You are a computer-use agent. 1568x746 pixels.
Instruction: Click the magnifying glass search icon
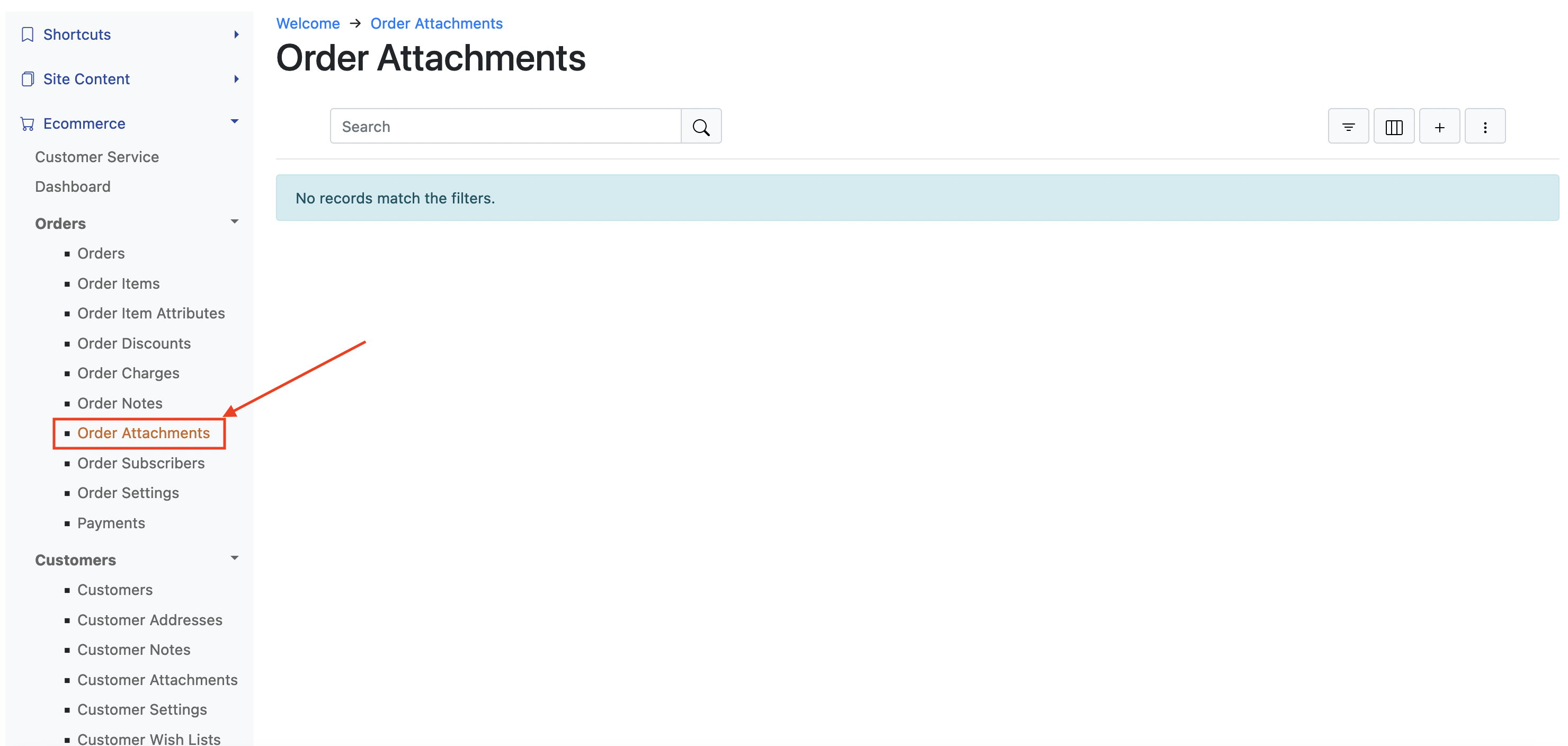pyautogui.click(x=701, y=126)
